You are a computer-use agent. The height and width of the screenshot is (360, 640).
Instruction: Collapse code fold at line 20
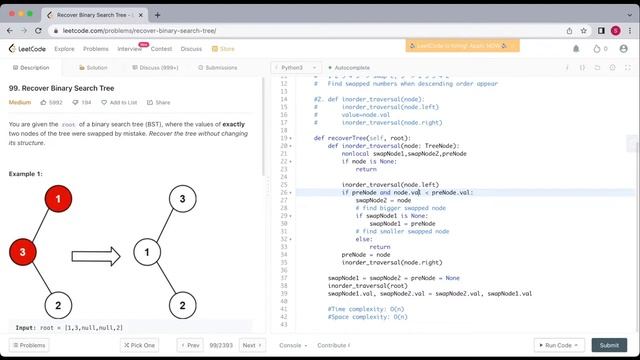291,146
